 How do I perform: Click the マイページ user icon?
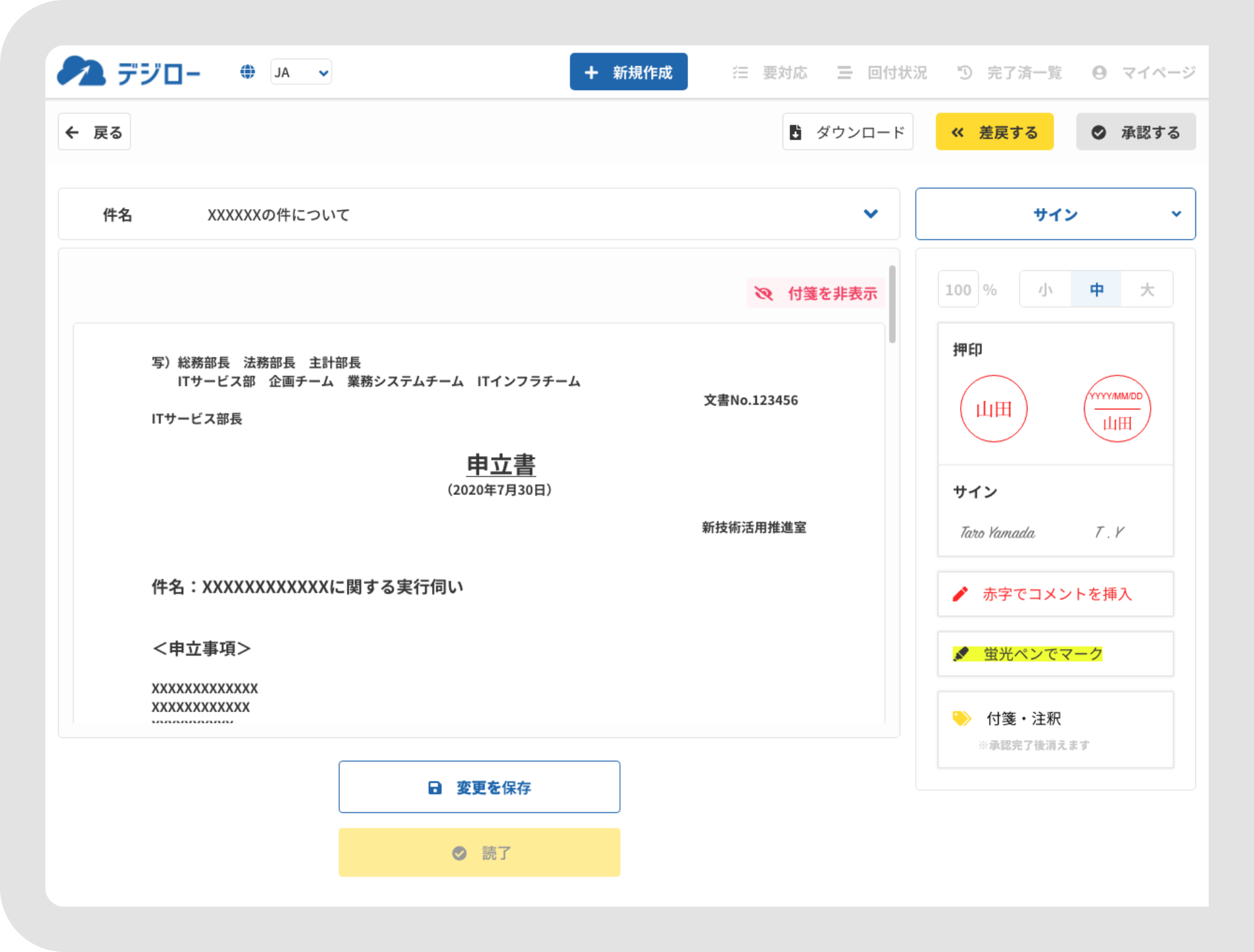click(x=1099, y=72)
